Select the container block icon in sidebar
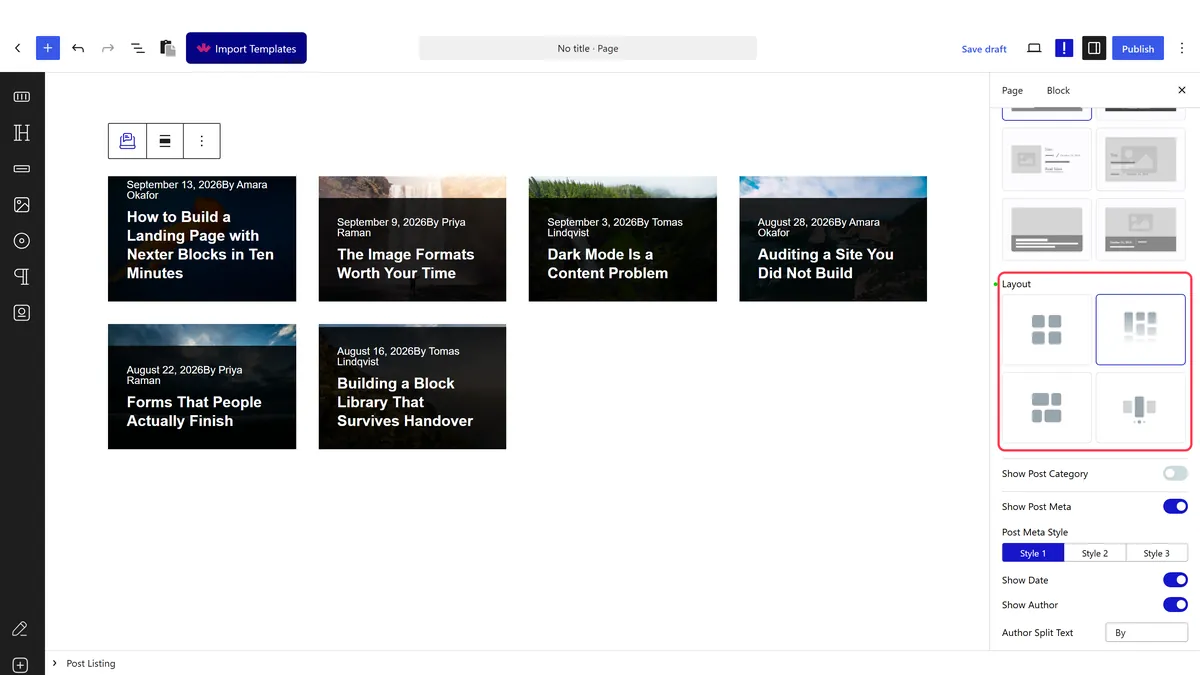The height and width of the screenshot is (675, 1200). pos(22,97)
